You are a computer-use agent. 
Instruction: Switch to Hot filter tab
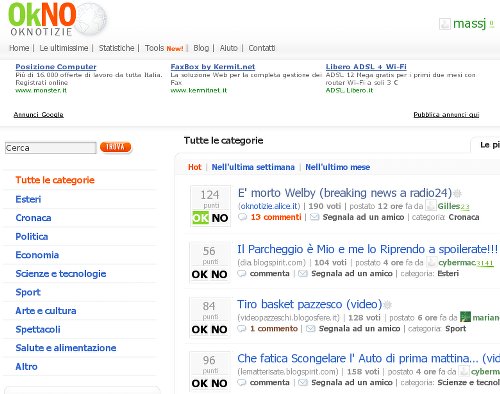[195, 167]
